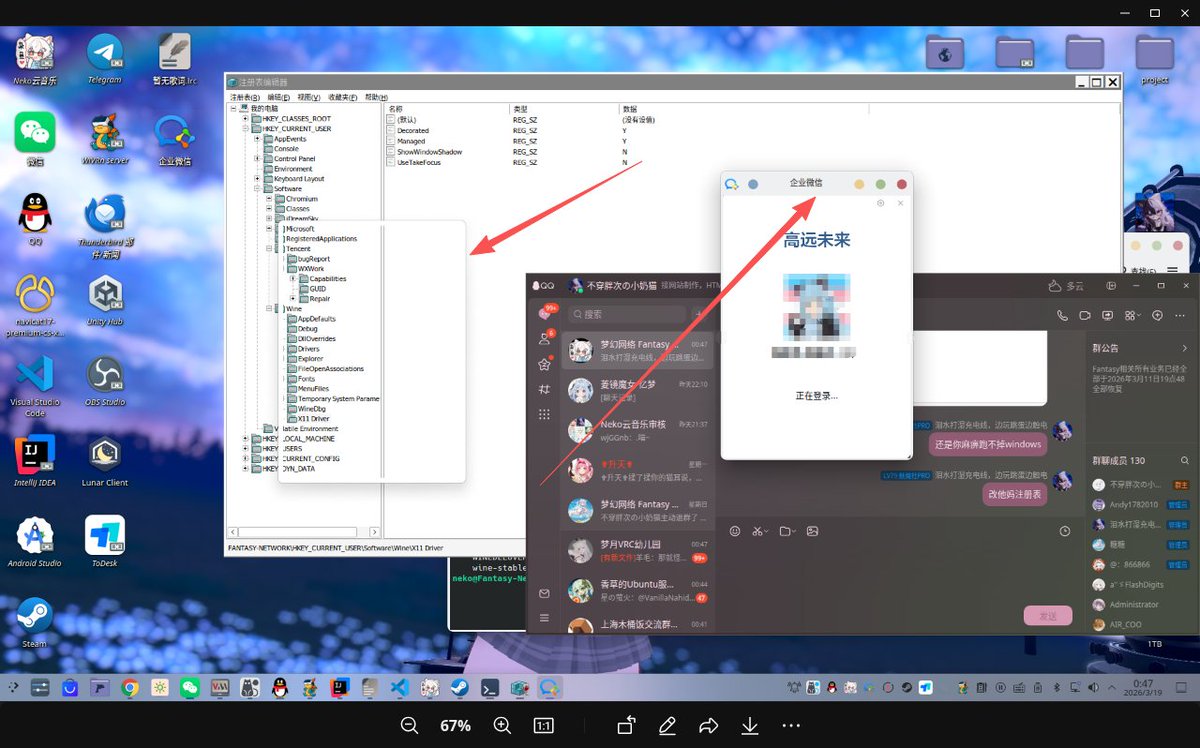The image size is (1200, 748).
Task: Expand the Keyboard Layout registry key
Action: pyautogui.click(x=257, y=178)
